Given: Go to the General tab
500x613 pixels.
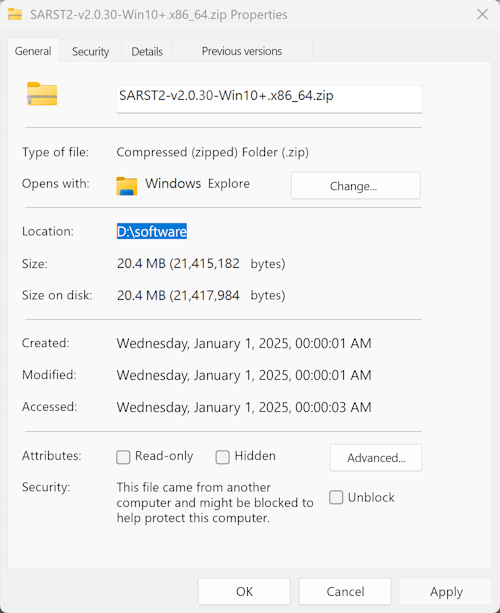Looking at the screenshot, I should click(x=33, y=51).
